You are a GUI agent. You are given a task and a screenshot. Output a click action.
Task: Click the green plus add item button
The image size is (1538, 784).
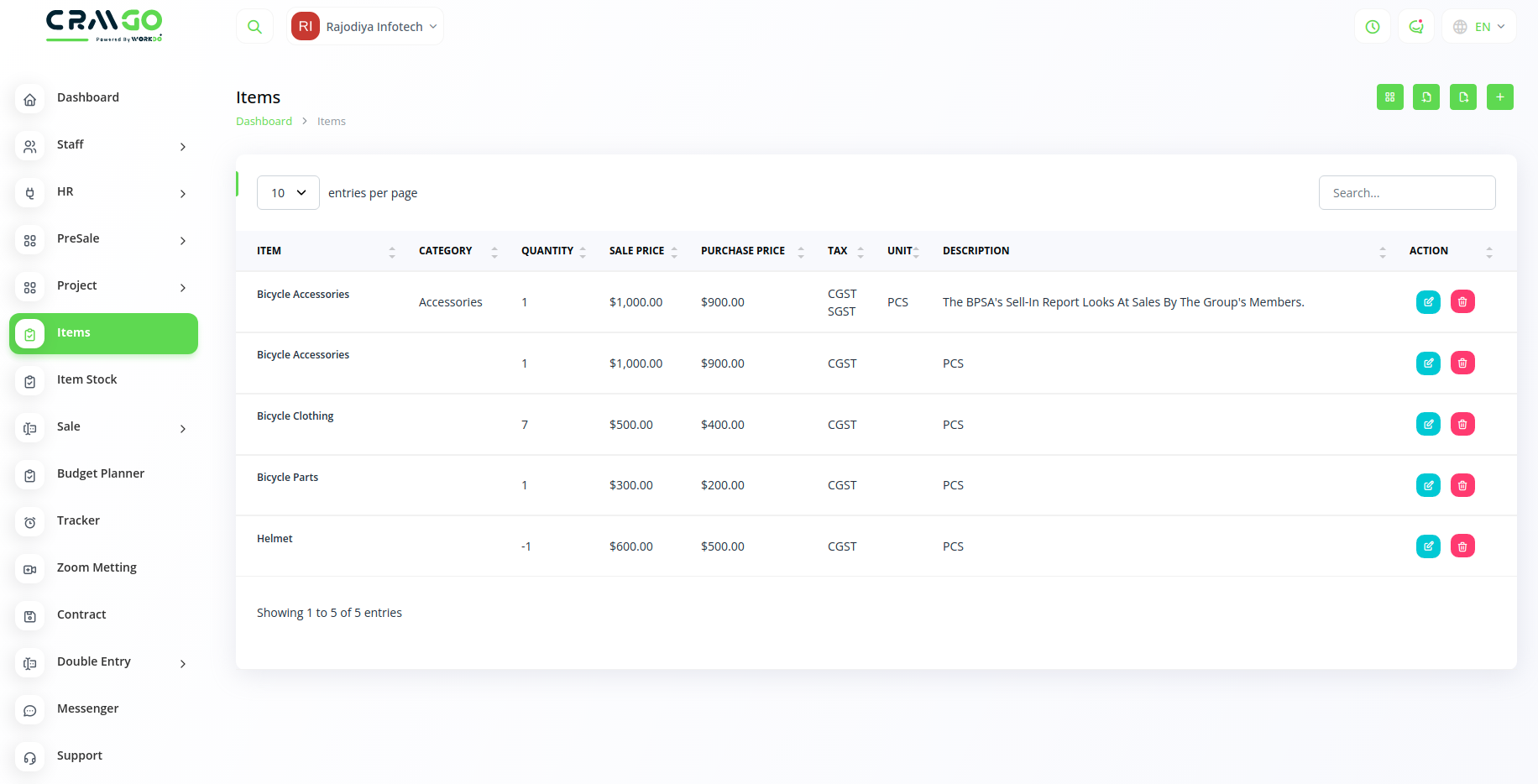[x=1499, y=97]
